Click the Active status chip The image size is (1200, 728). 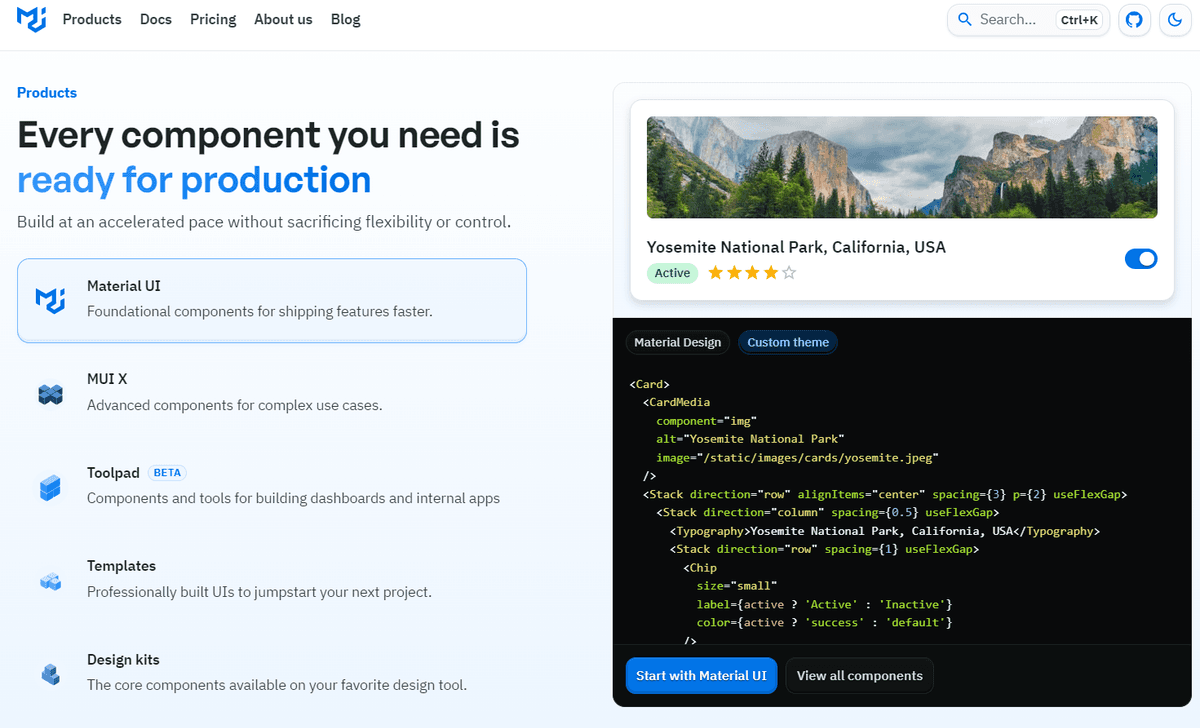[x=673, y=273]
